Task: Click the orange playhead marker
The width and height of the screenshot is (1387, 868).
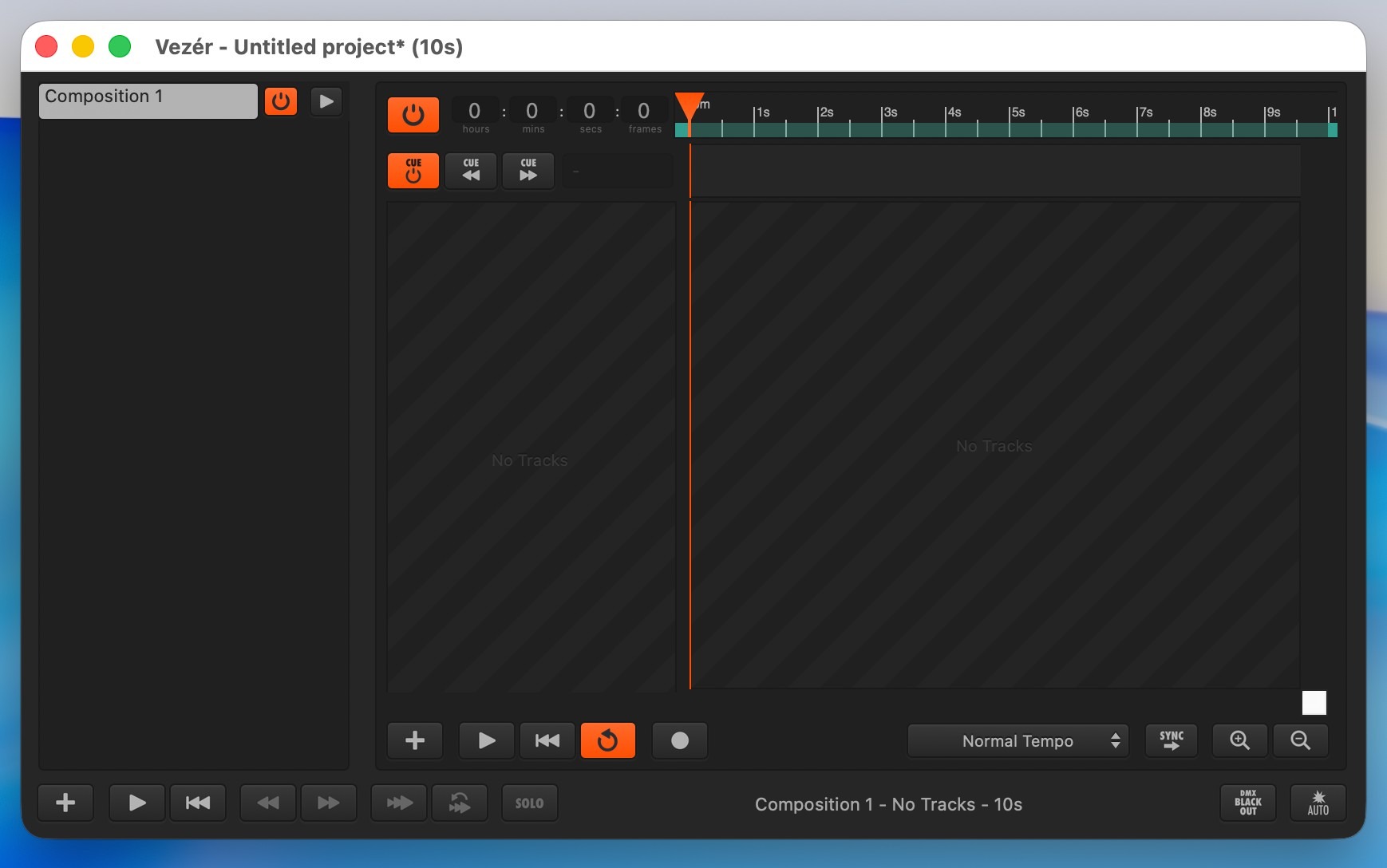Action: pyautogui.click(x=690, y=107)
